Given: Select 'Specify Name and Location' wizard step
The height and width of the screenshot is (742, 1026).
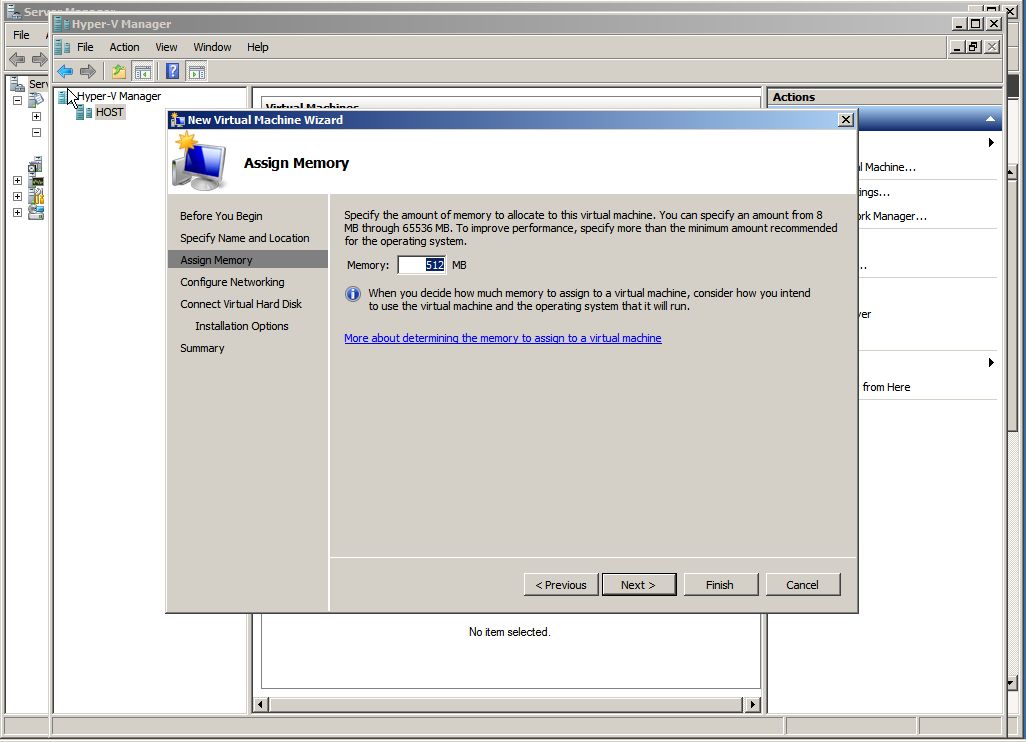Looking at the screenshot, I should pos(245,238).
